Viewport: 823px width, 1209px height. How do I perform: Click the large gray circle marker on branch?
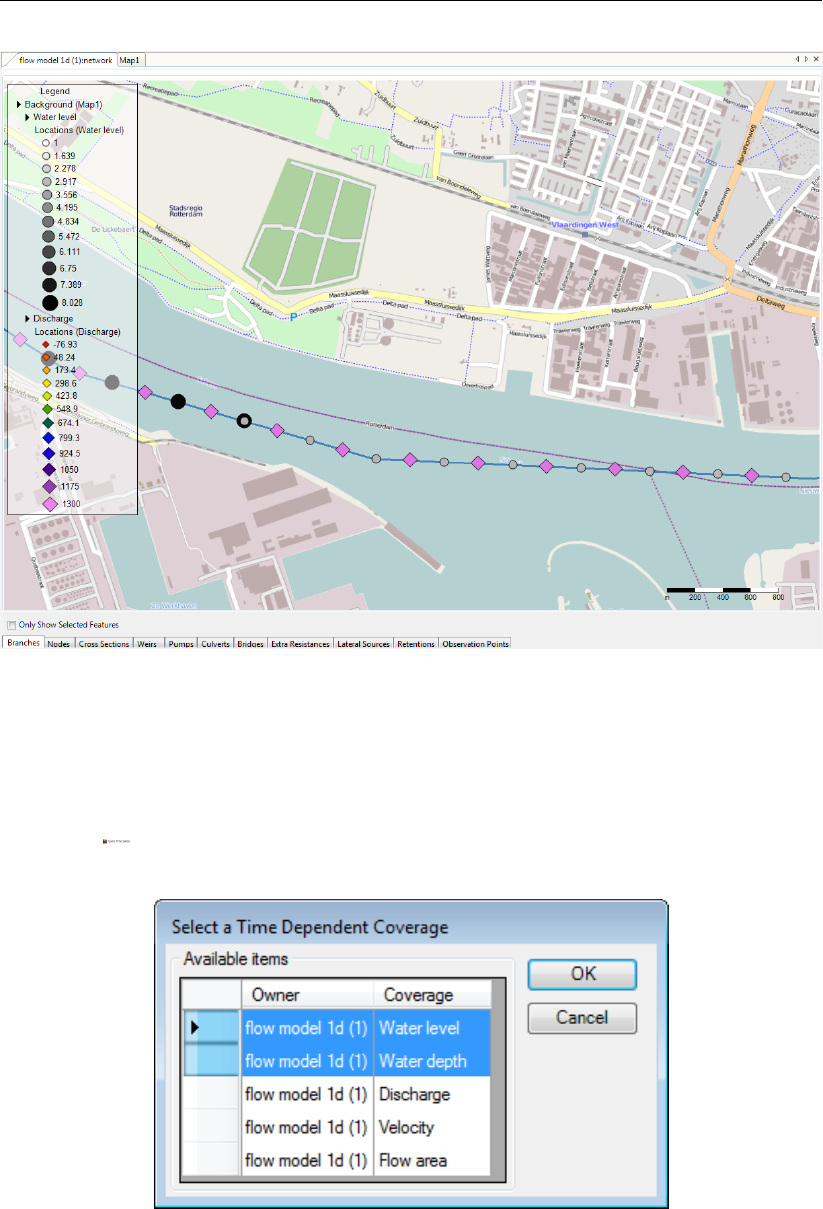tap(112, 382)
